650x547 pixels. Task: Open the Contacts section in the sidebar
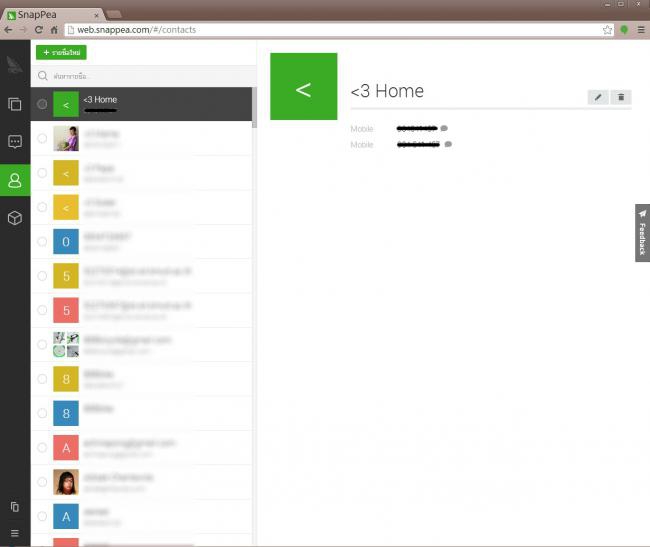pyautogui.click(x=15, y=180)
